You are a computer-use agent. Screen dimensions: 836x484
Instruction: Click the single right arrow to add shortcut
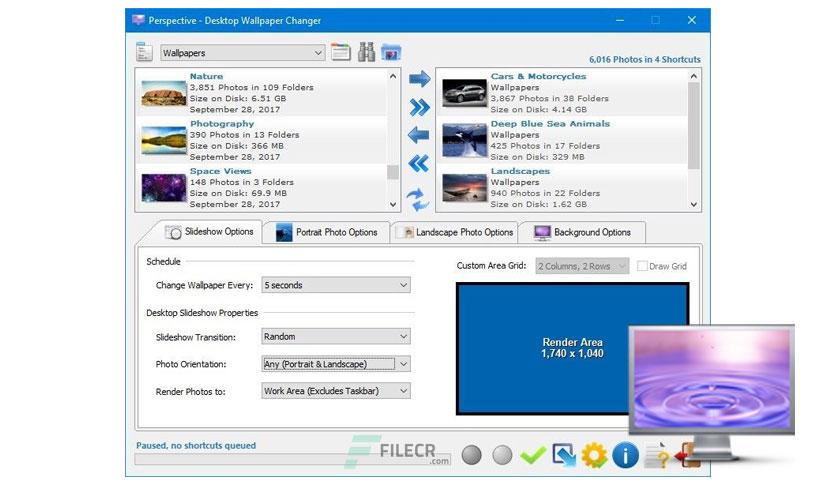click(419, 79)
